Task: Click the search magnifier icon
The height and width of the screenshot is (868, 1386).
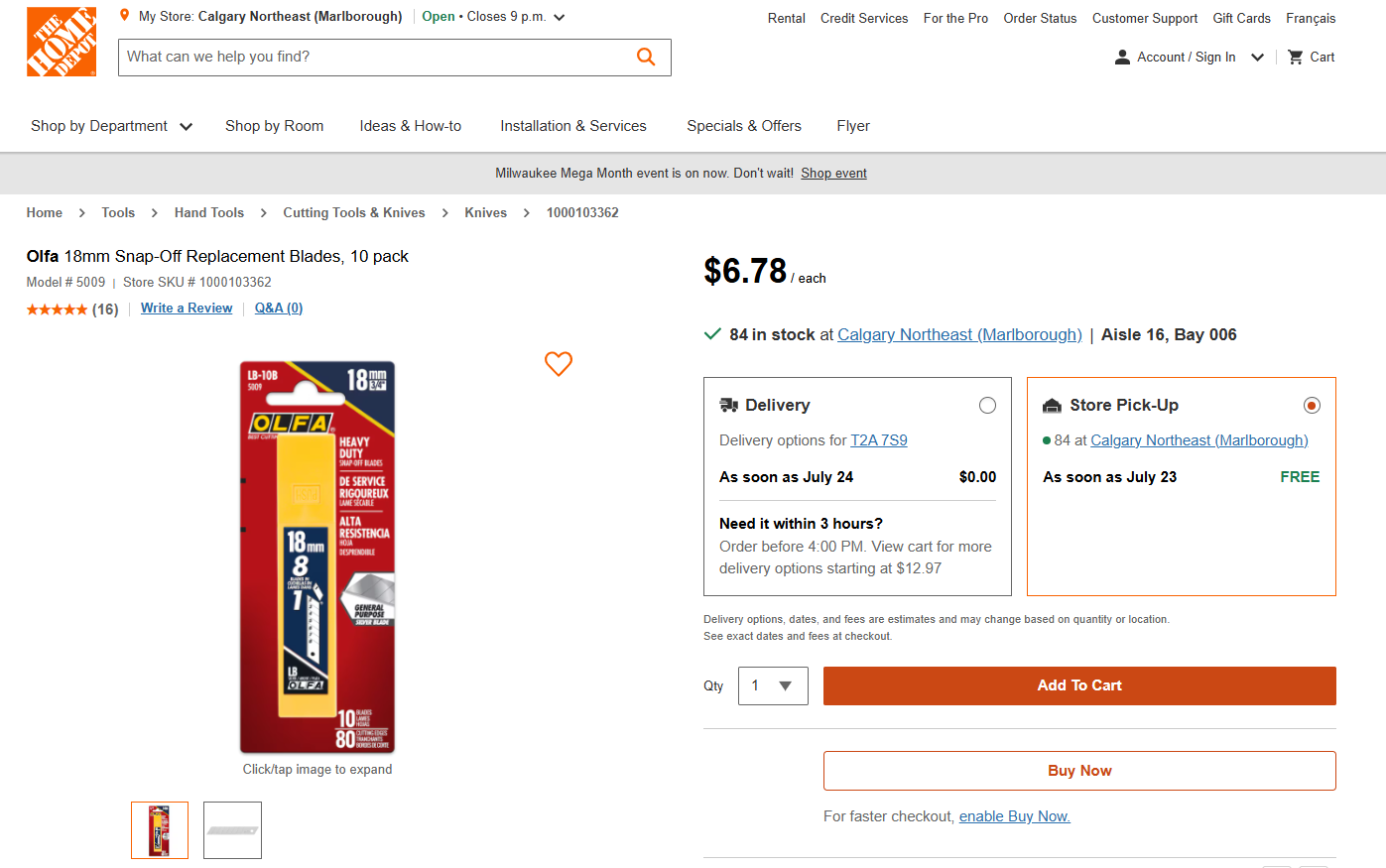Action: click(646, 58)
